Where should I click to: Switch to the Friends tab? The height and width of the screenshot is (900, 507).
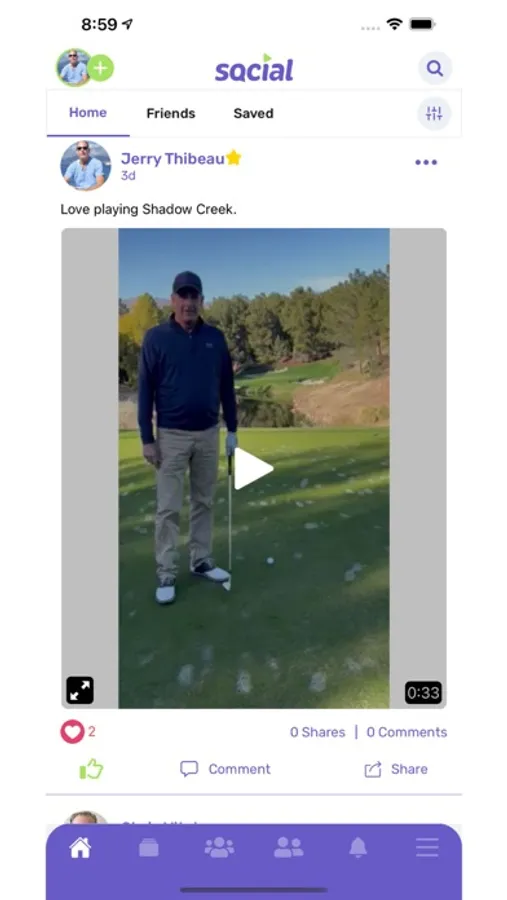point(171,114)
